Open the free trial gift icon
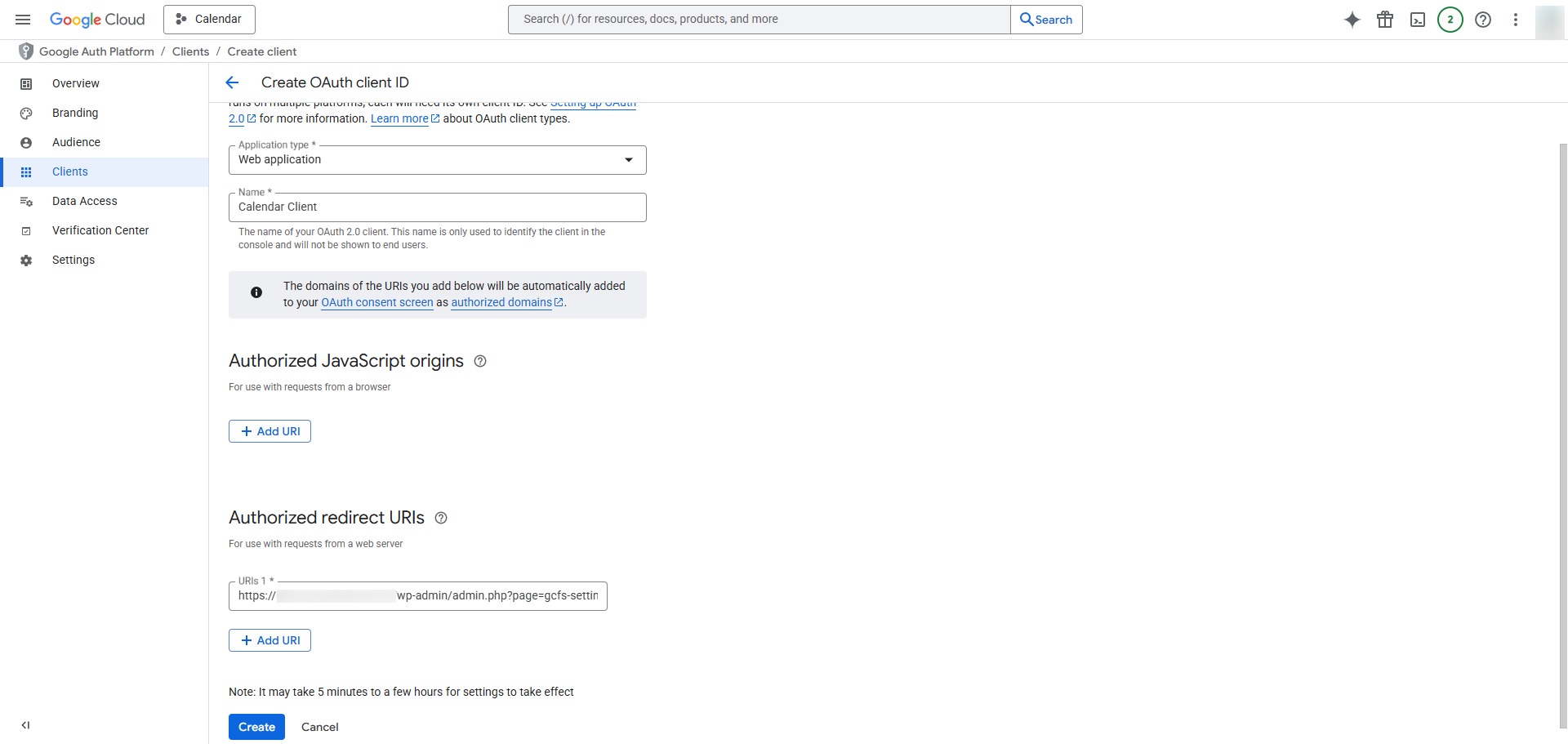 (1385, 20)
